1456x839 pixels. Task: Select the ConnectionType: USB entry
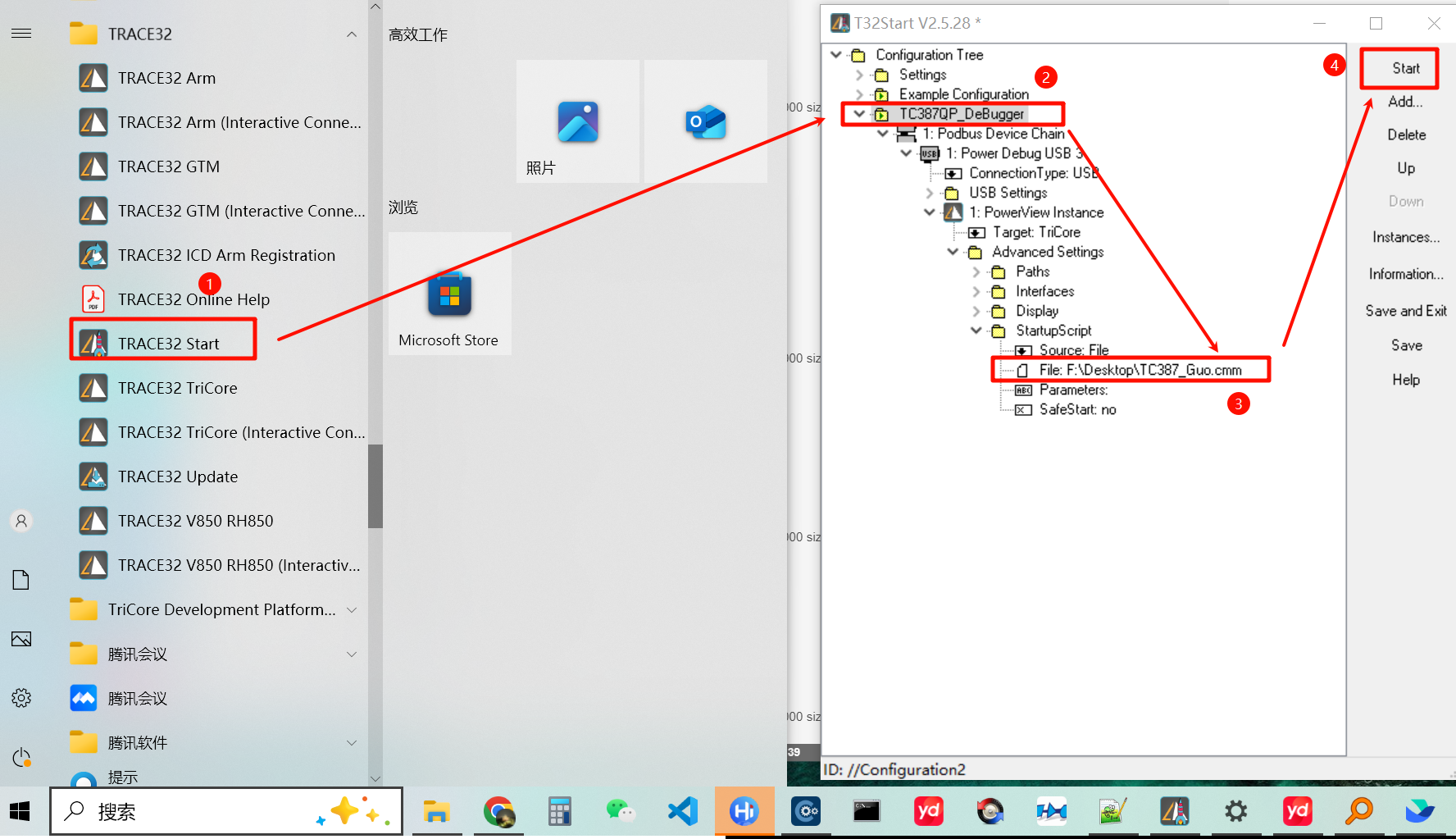tap(1034, 173)
